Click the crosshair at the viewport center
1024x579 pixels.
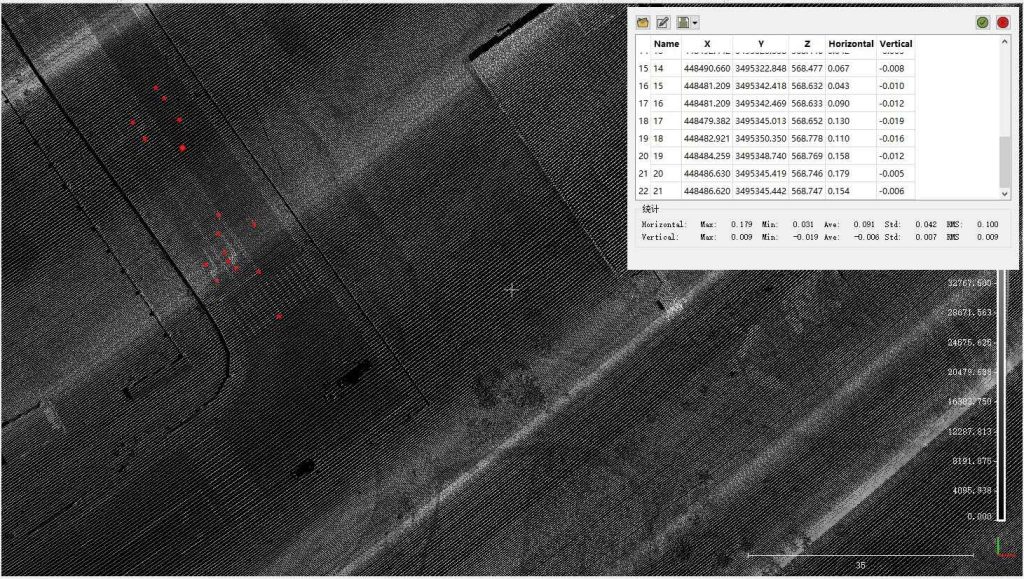point(511,289)
